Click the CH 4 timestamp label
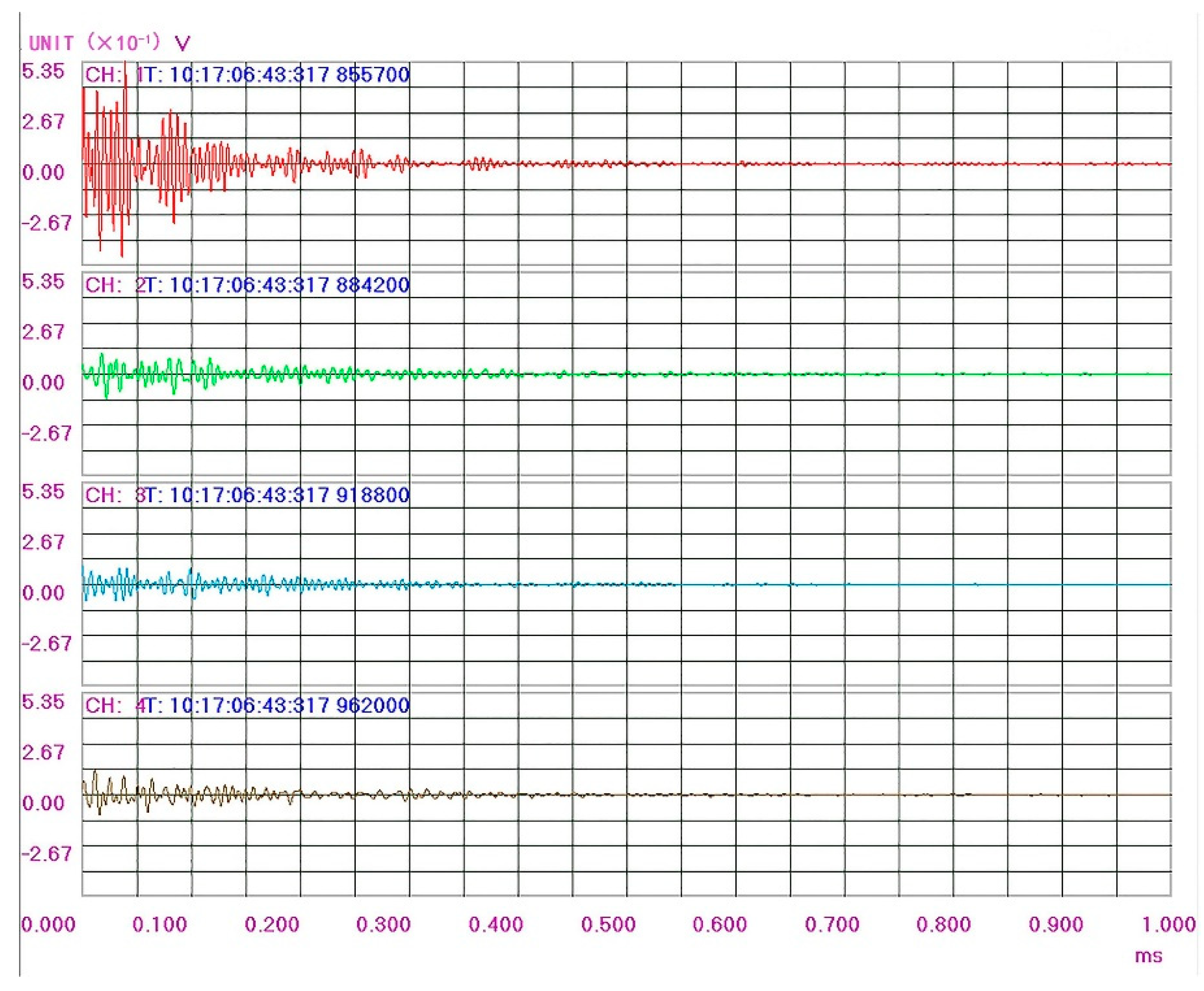1204x991 pixels. (x=247, y=706)
